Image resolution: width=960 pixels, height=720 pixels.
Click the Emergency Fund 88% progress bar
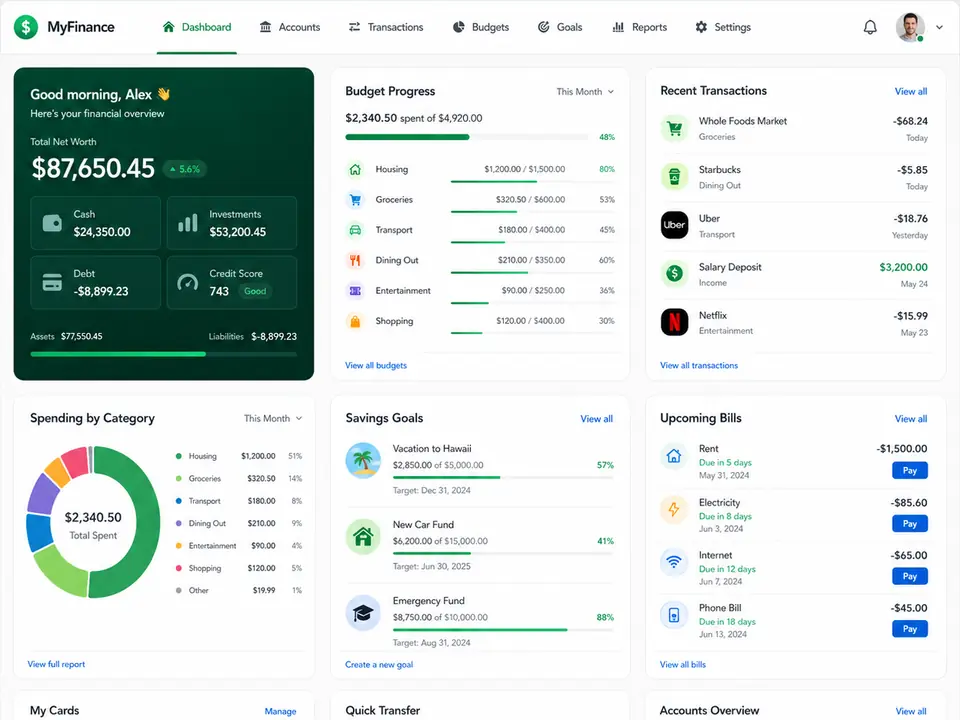[x=503, y=630]
